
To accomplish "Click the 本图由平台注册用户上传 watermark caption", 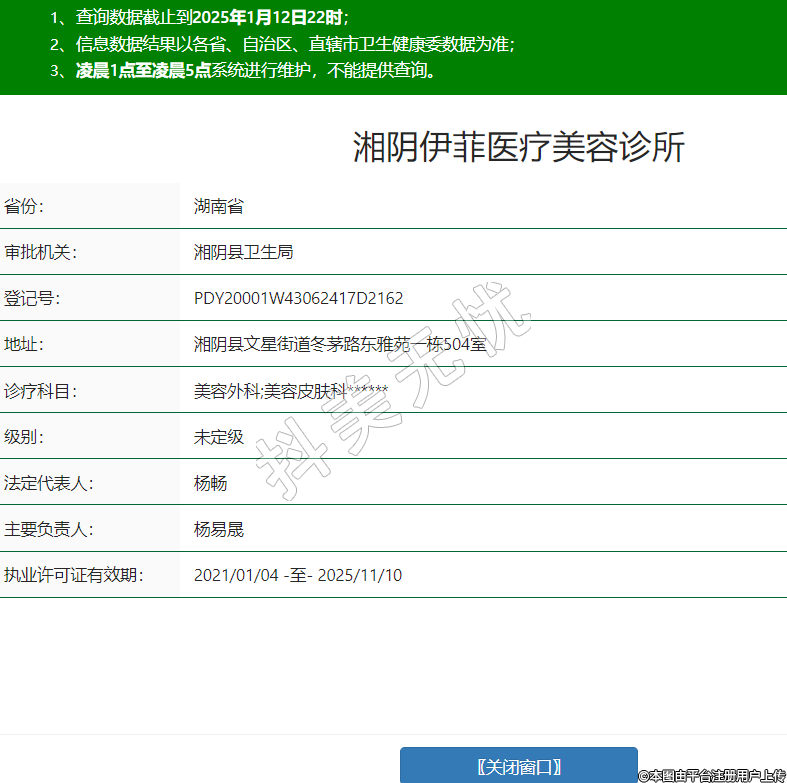I will [712, 775].
